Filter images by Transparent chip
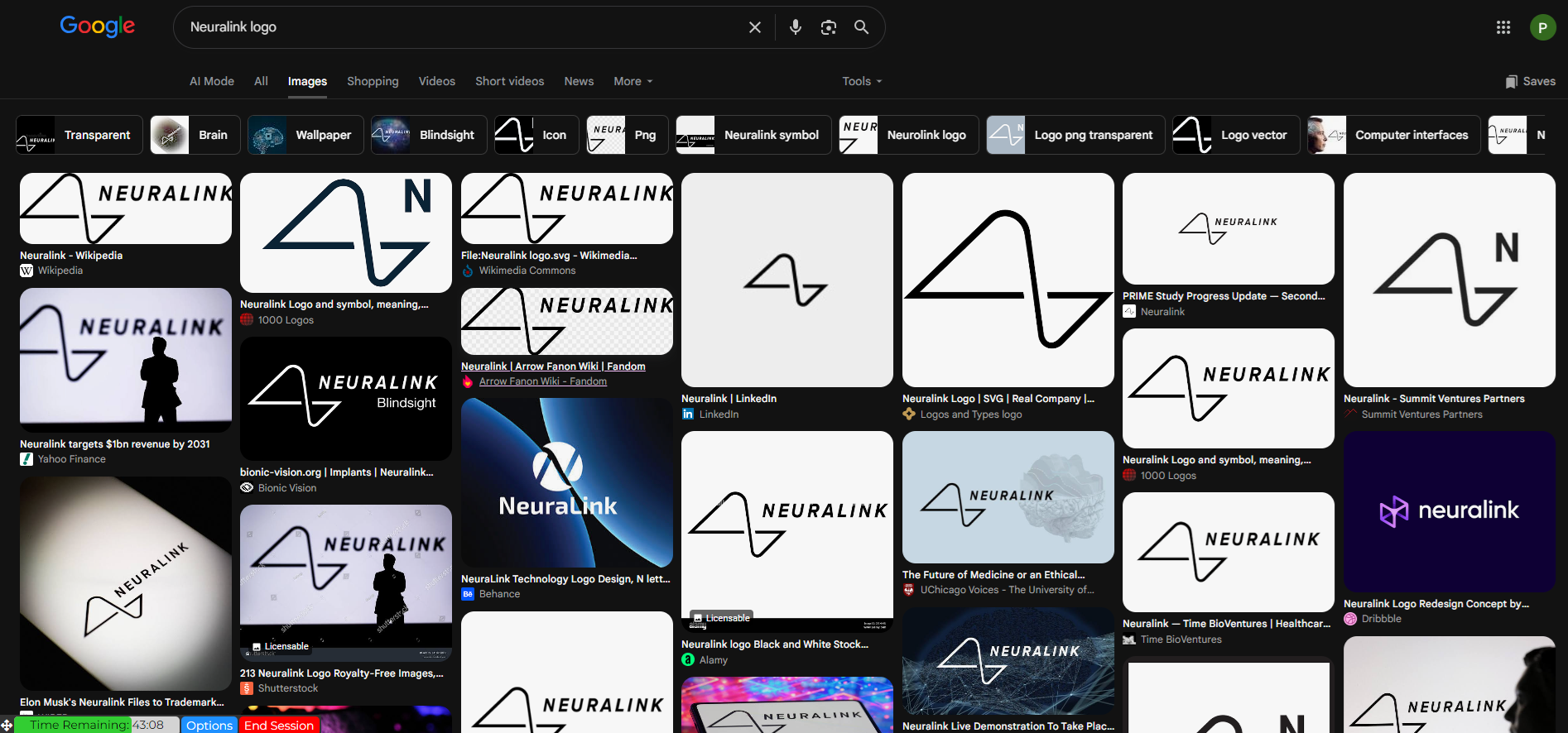1568x733 pixels. click(x=79, y=135)
